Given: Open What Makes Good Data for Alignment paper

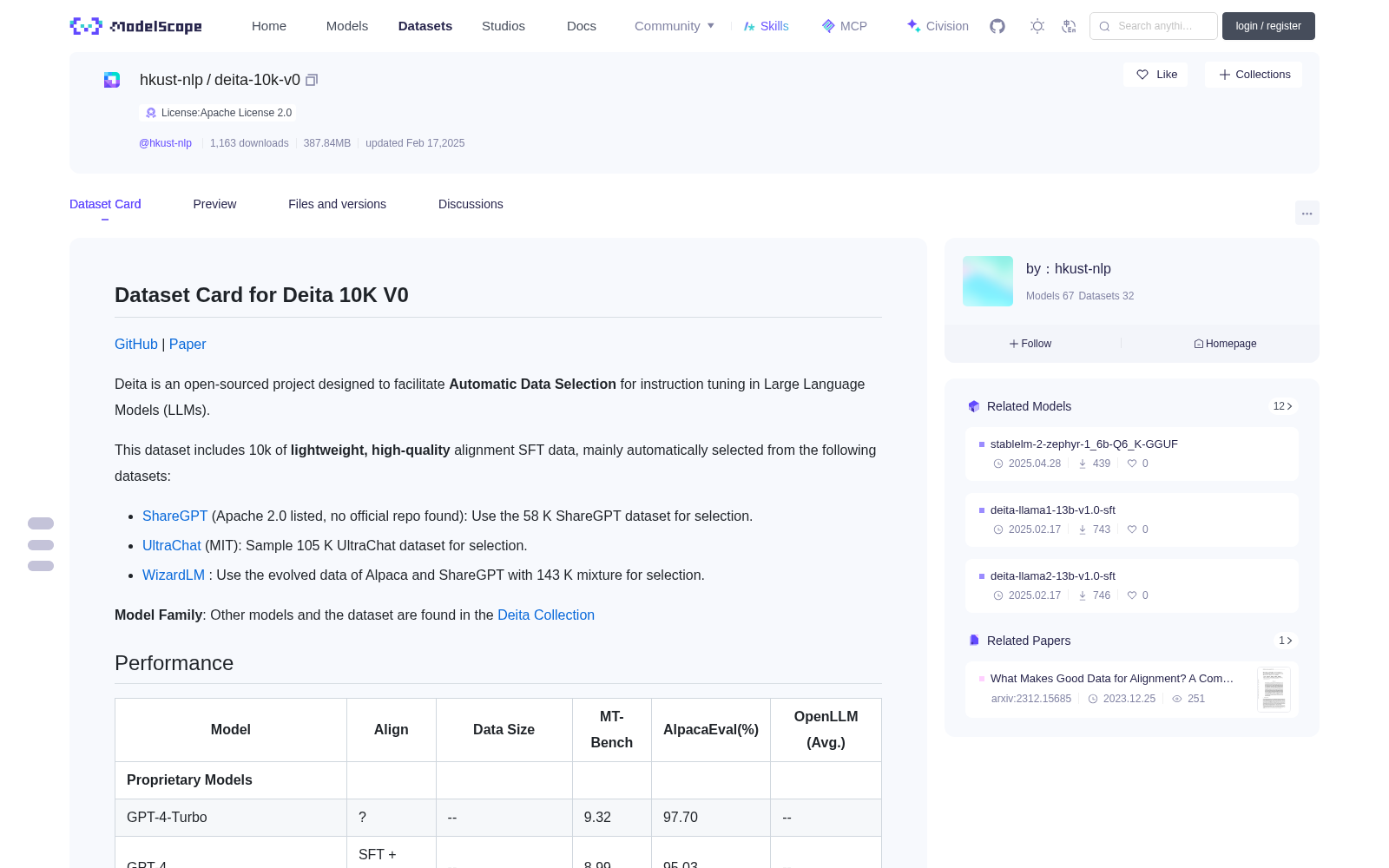Looking at the screenshot, I should point(1112,678).
